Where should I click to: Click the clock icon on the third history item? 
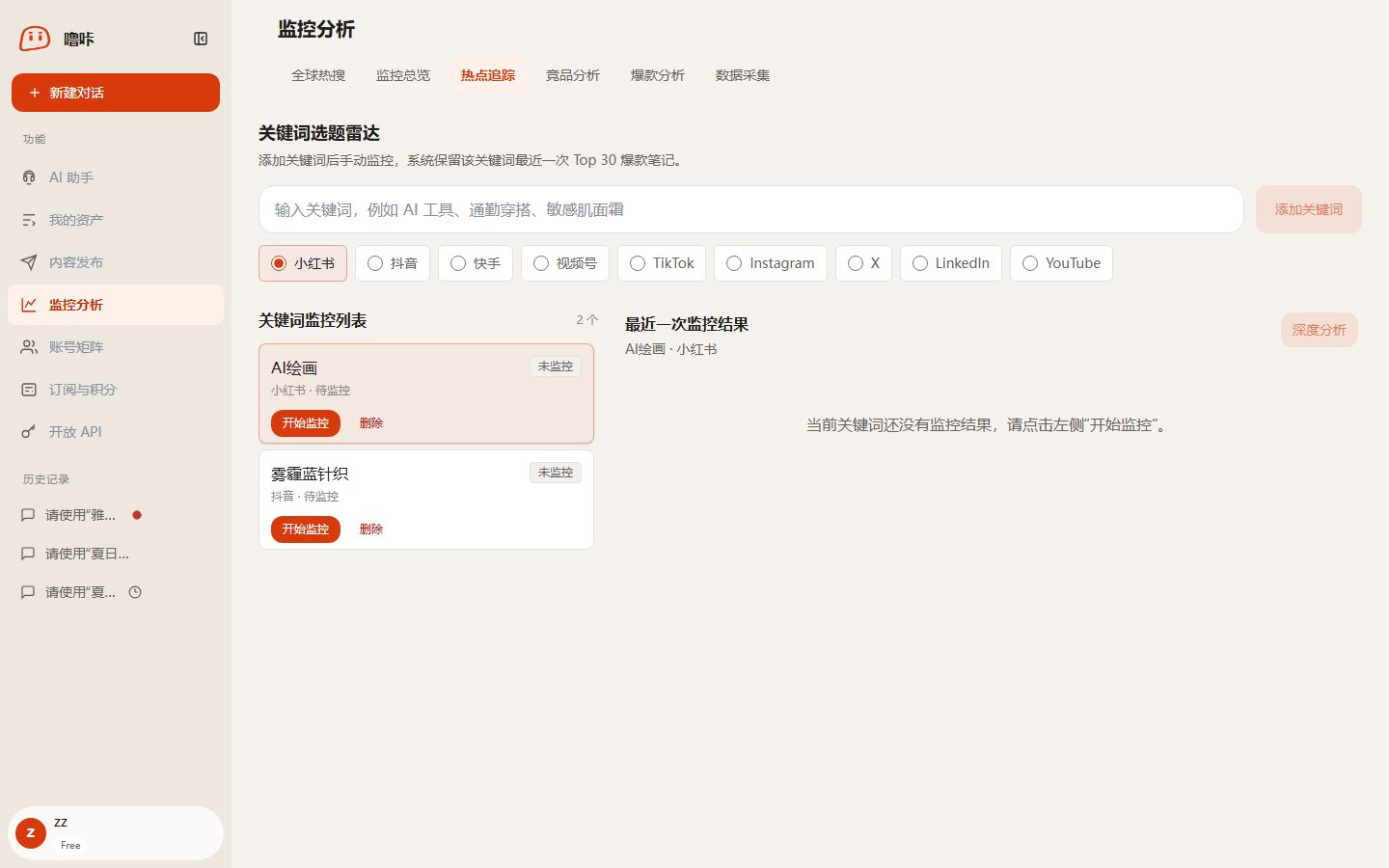pyautogui.click(x=135, y=592)
